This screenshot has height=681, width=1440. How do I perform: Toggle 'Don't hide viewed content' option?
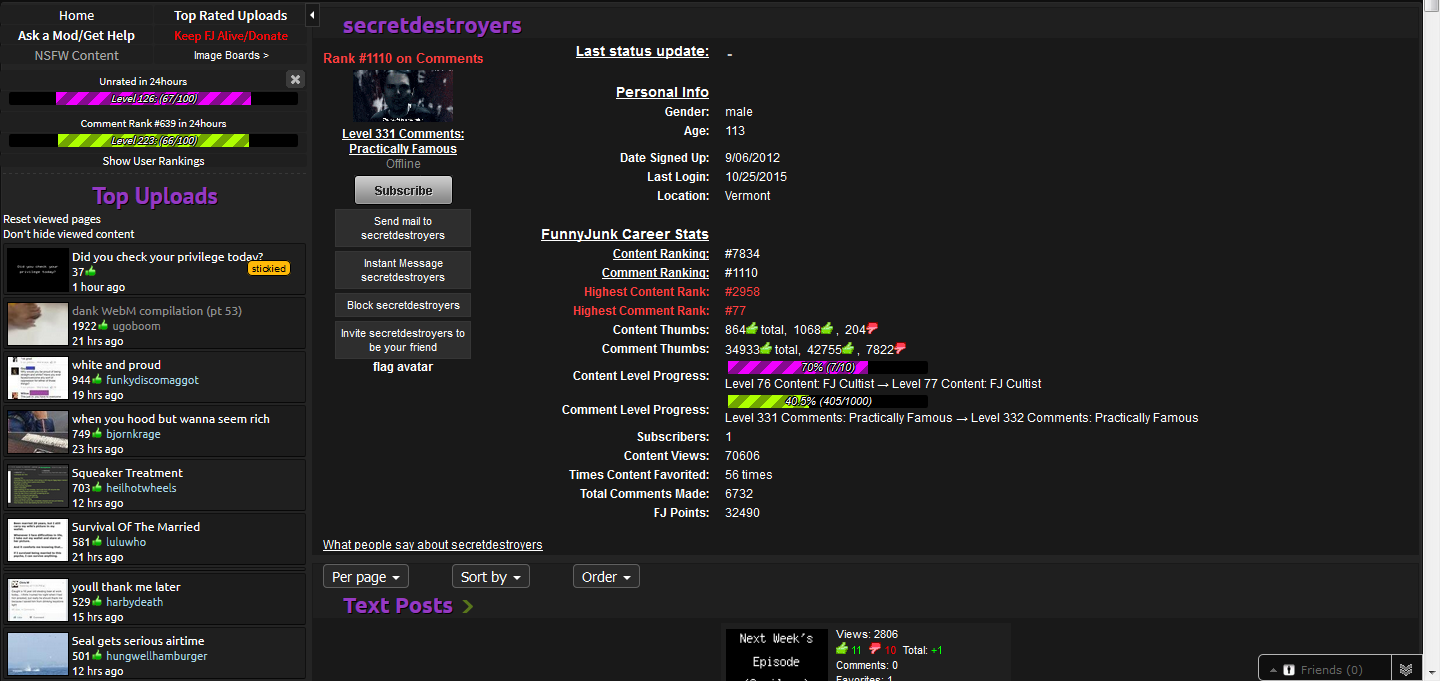[x=69, y=234]
